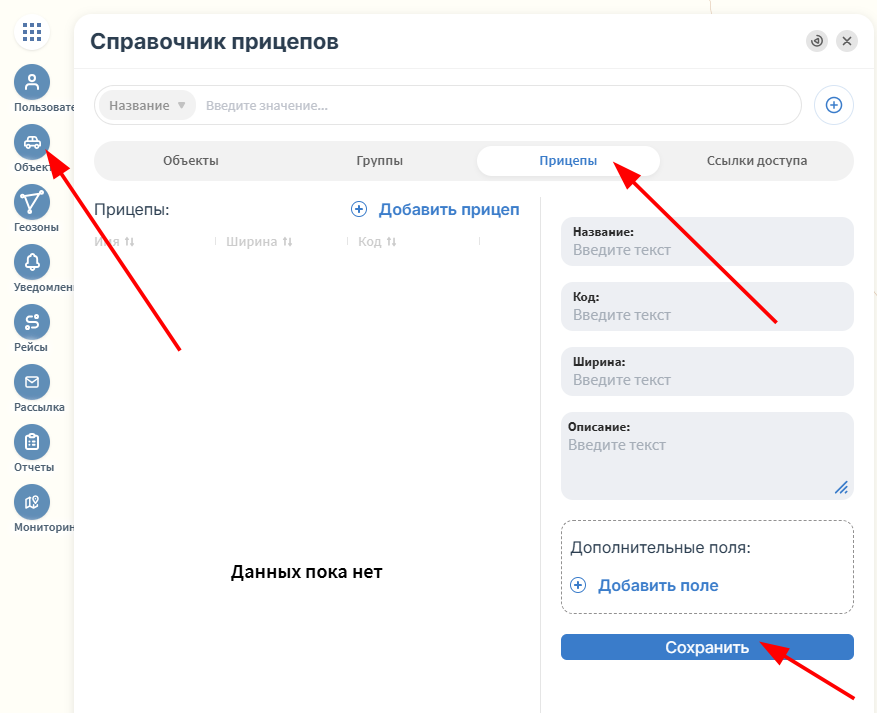The height and width of the screenshot is (713, 877).
Task: Close the Справочник прицепов panel
Action: point(847,41)
